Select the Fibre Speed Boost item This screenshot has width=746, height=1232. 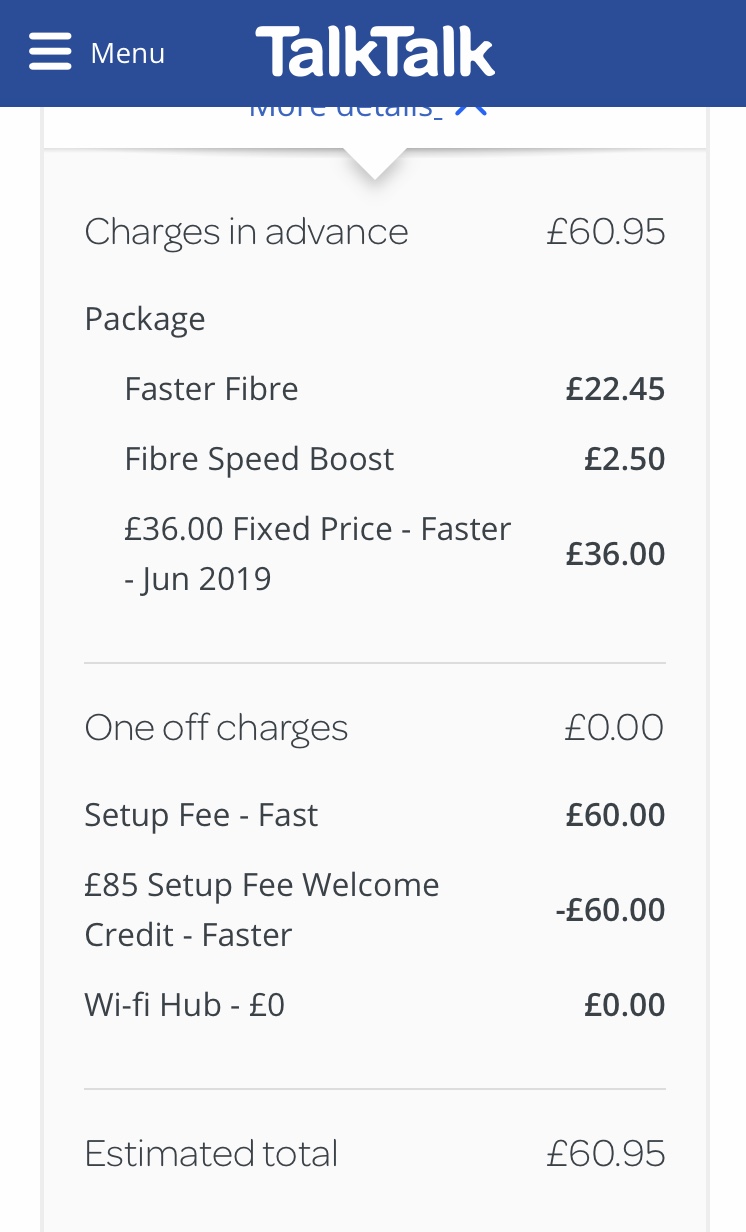[x=259, y=459]
